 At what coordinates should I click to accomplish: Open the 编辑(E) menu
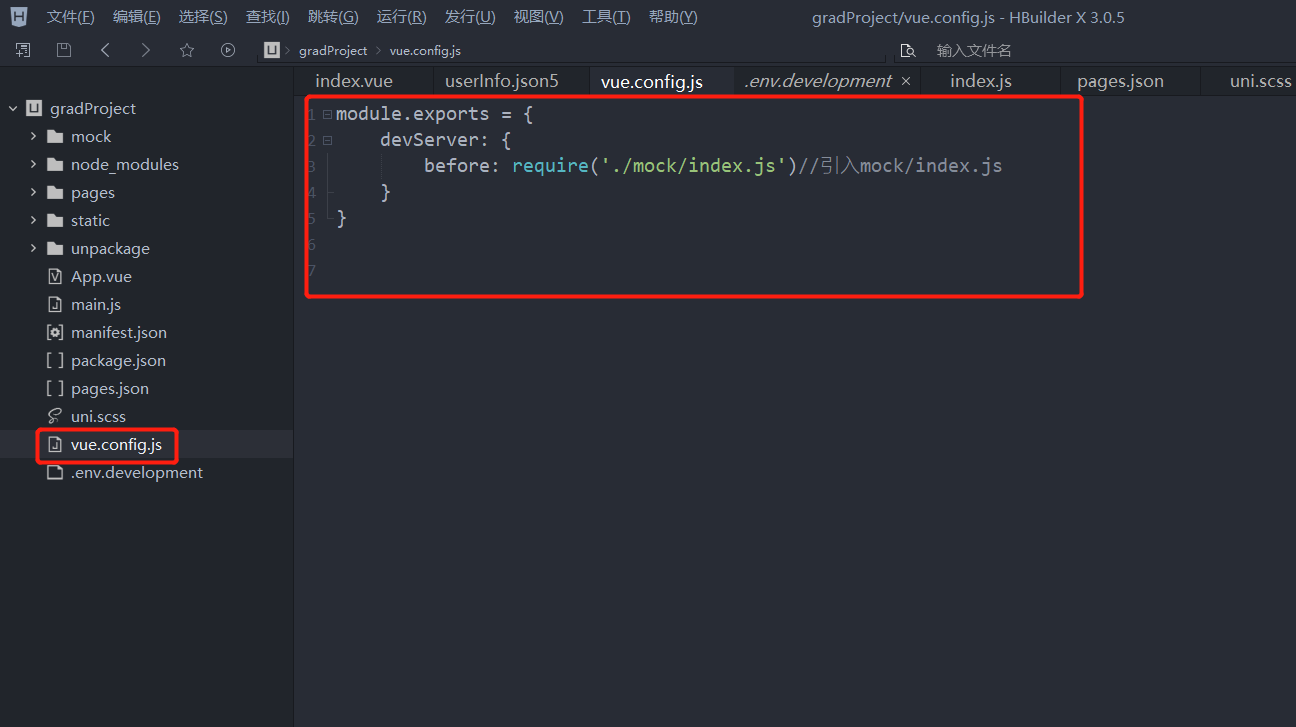[x=137, y=17]
